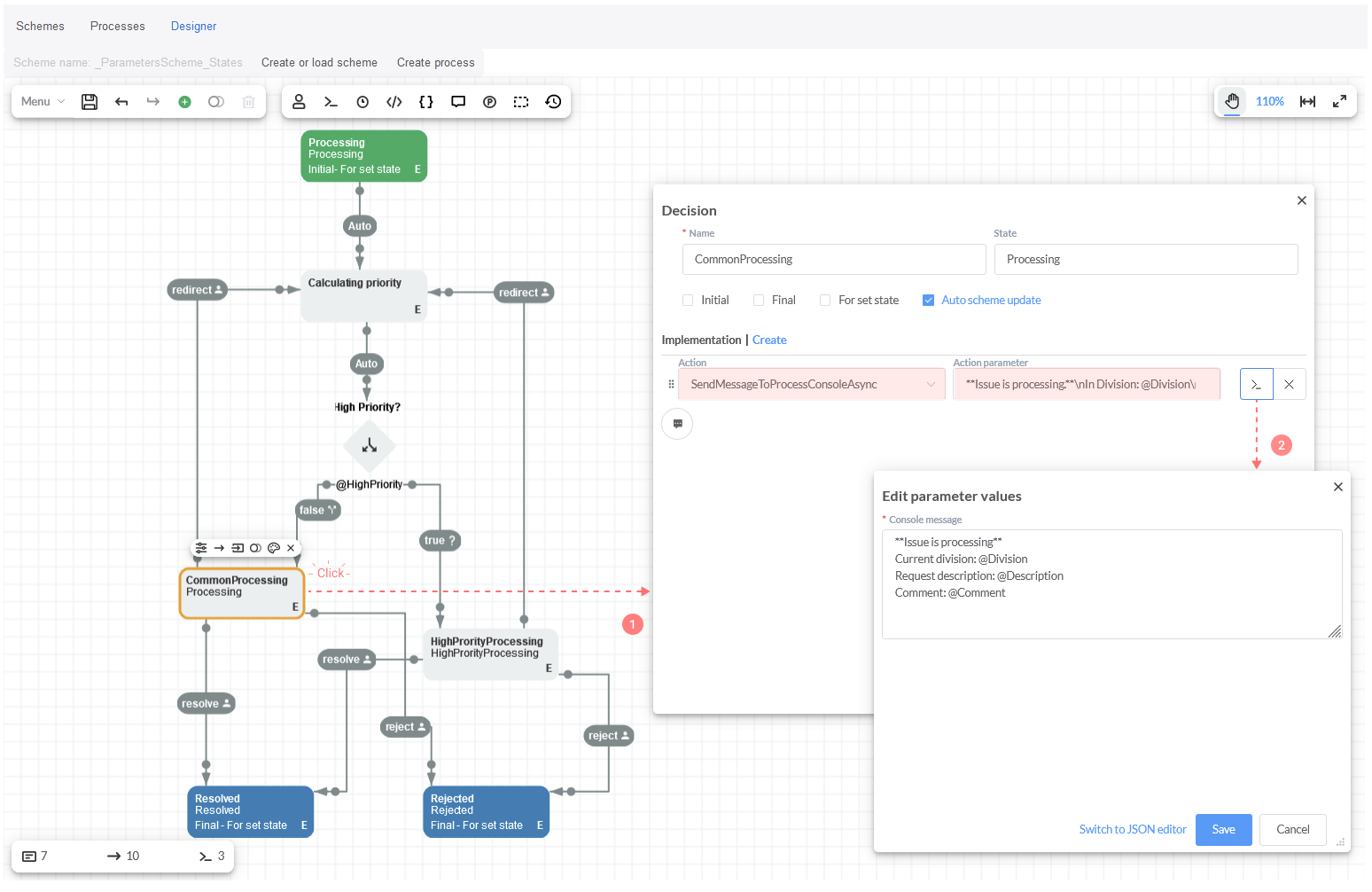Click Switch to JSON editor link
1372x892 pixels.
(x=1133, y=830)
